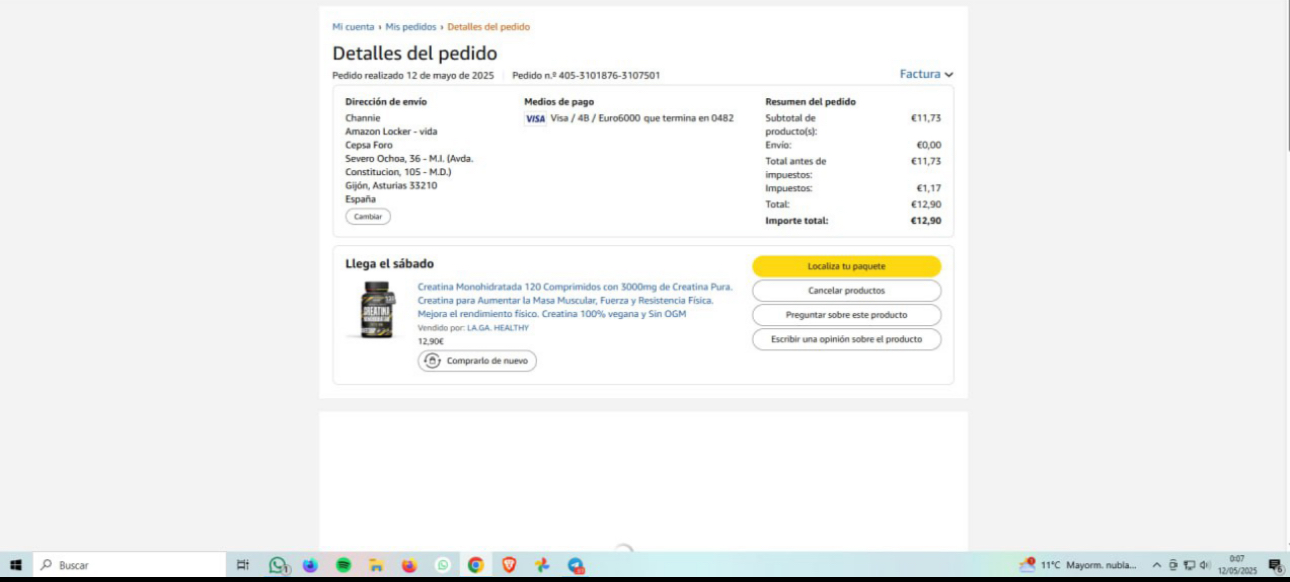Click the weather widget showing 11°C

tap(1078, 565)
